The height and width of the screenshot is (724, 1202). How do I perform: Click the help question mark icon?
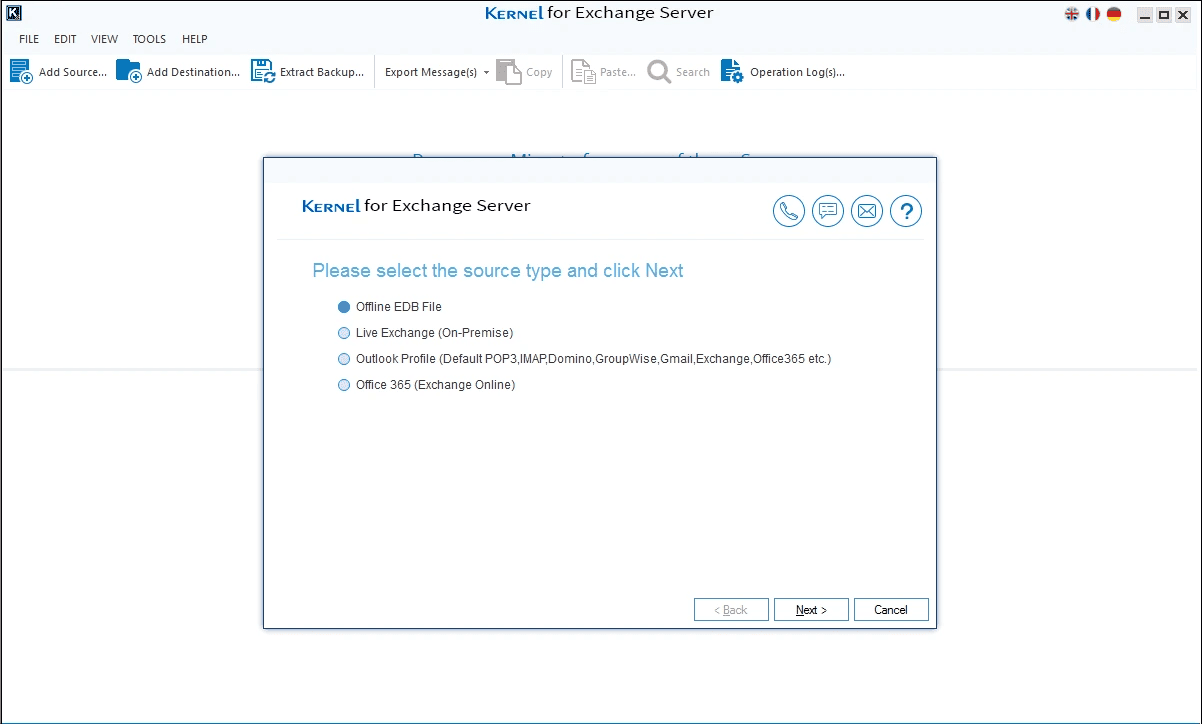coord(906,211)
